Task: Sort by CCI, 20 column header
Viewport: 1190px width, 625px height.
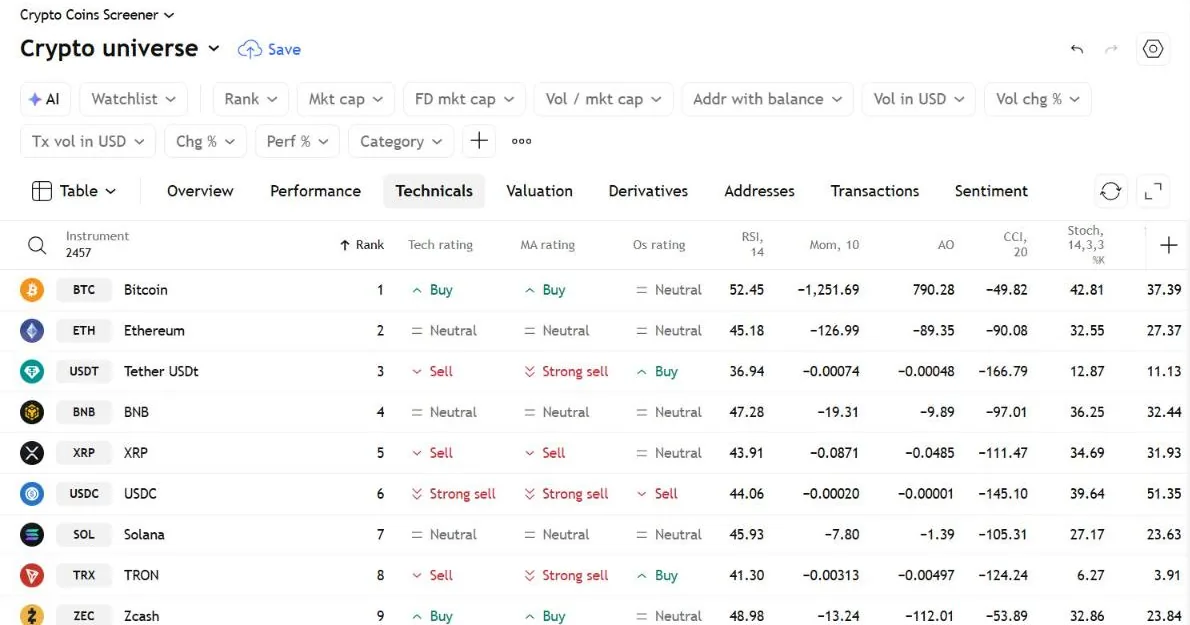Action: [1015, 244]
